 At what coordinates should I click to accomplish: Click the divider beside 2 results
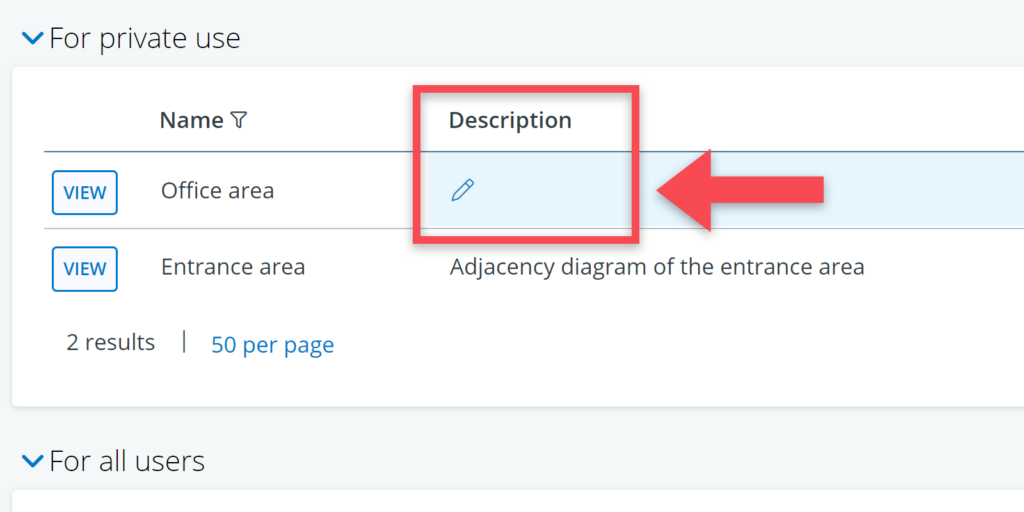click(x=184, y=342)
